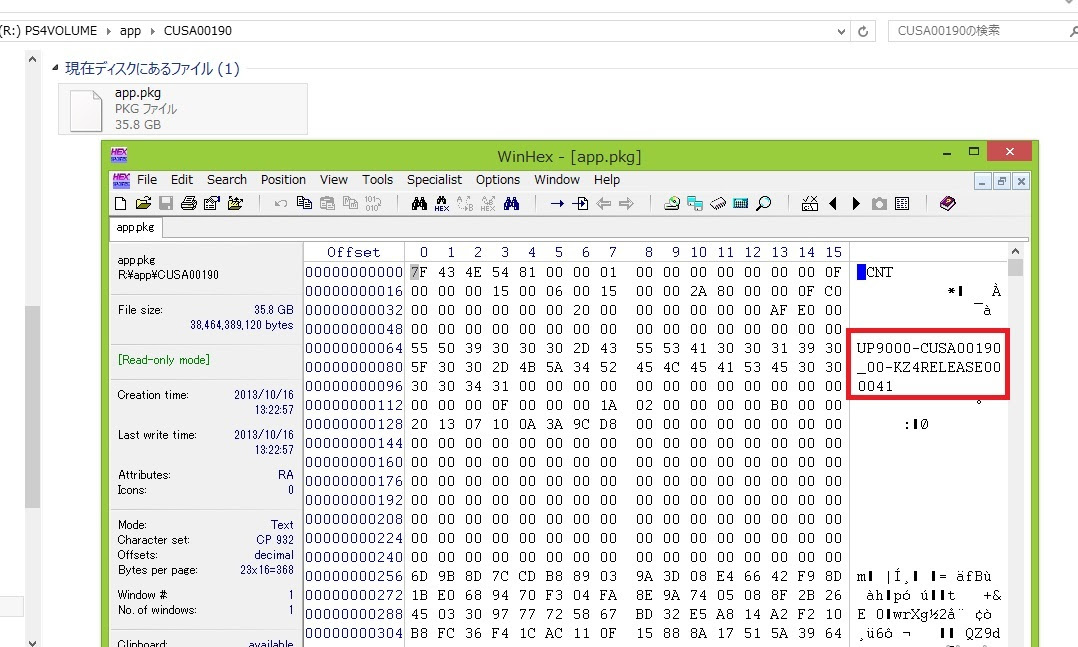
Task: Open the Options menu
Action: (498, 179)
